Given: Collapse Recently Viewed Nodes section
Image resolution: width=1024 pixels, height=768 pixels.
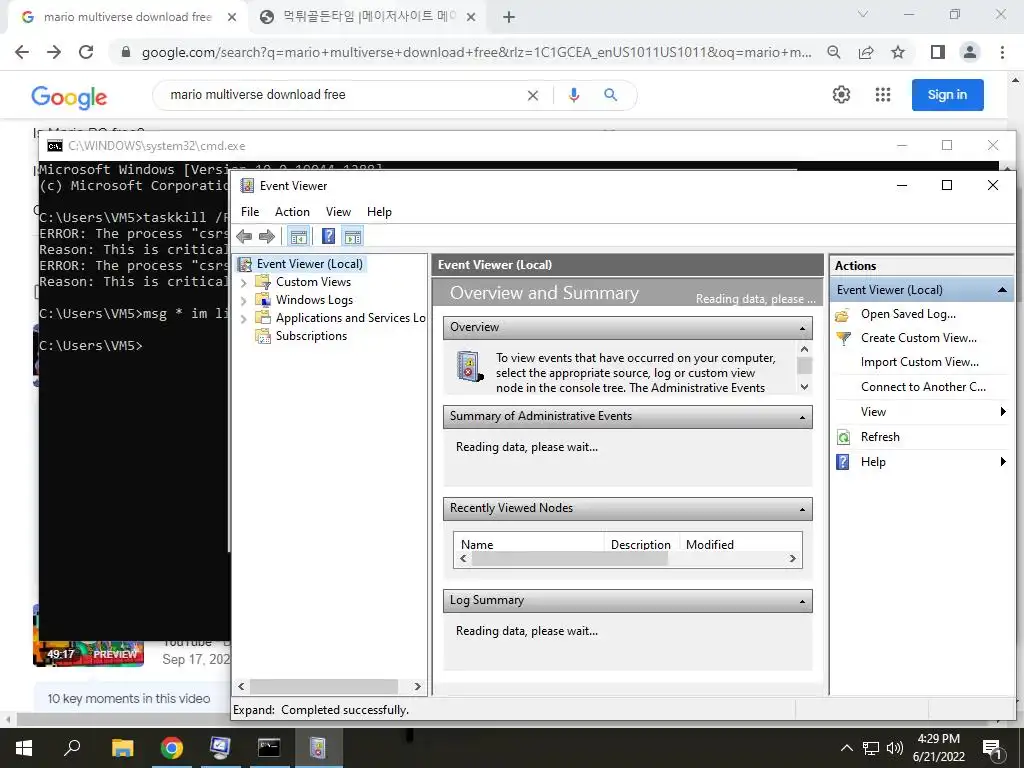Looking at the screenshot, I should click(x=803, y=509).
